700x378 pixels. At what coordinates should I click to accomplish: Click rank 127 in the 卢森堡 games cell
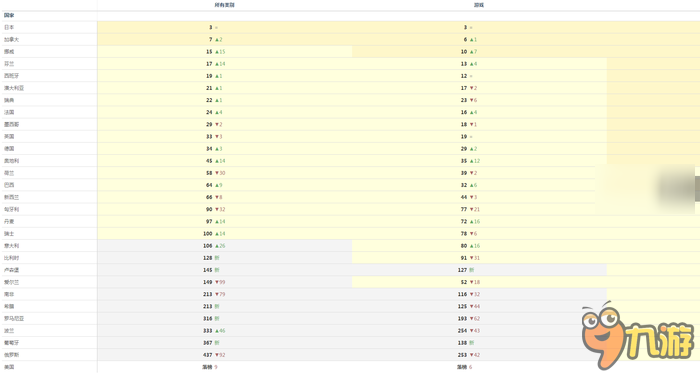[462, 270]
